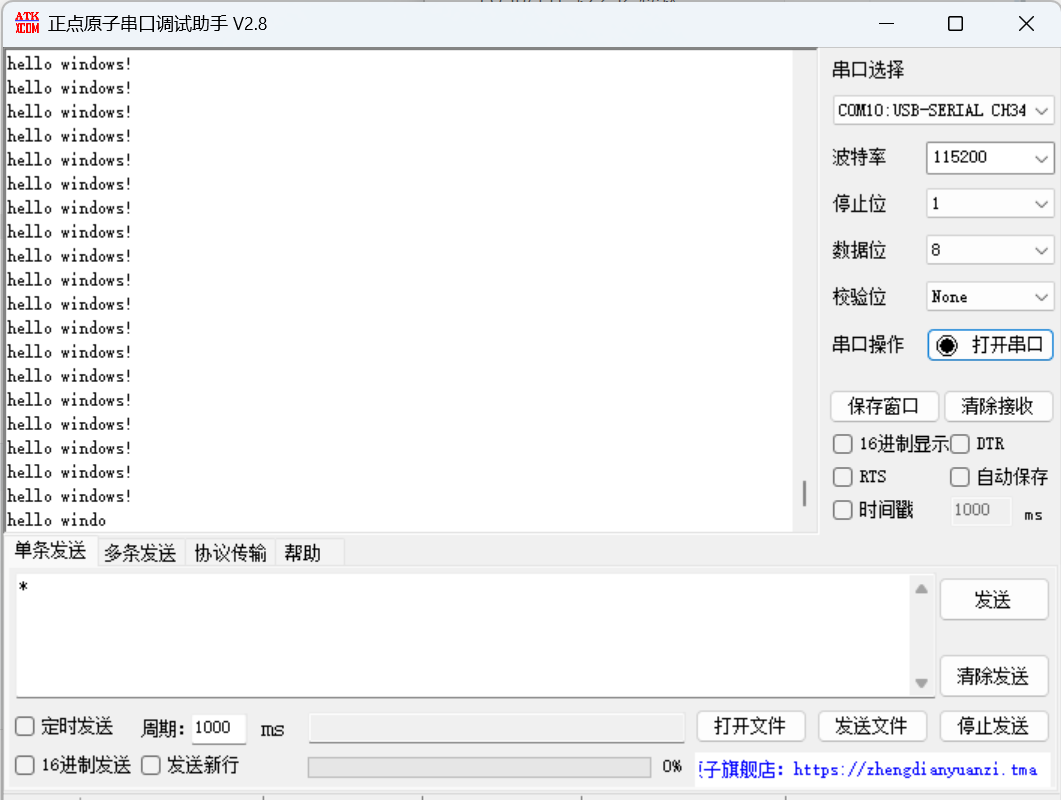Screen dimensions: 1061x800
Task: Click the last line "hello windo"
Action: coord(57,520)
